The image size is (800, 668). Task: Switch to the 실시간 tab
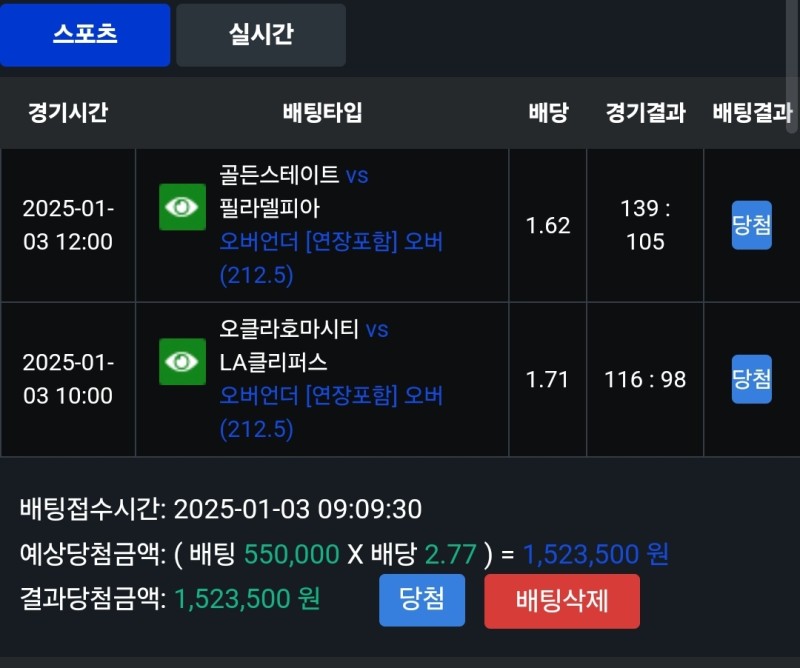click(x=261, y=35)
